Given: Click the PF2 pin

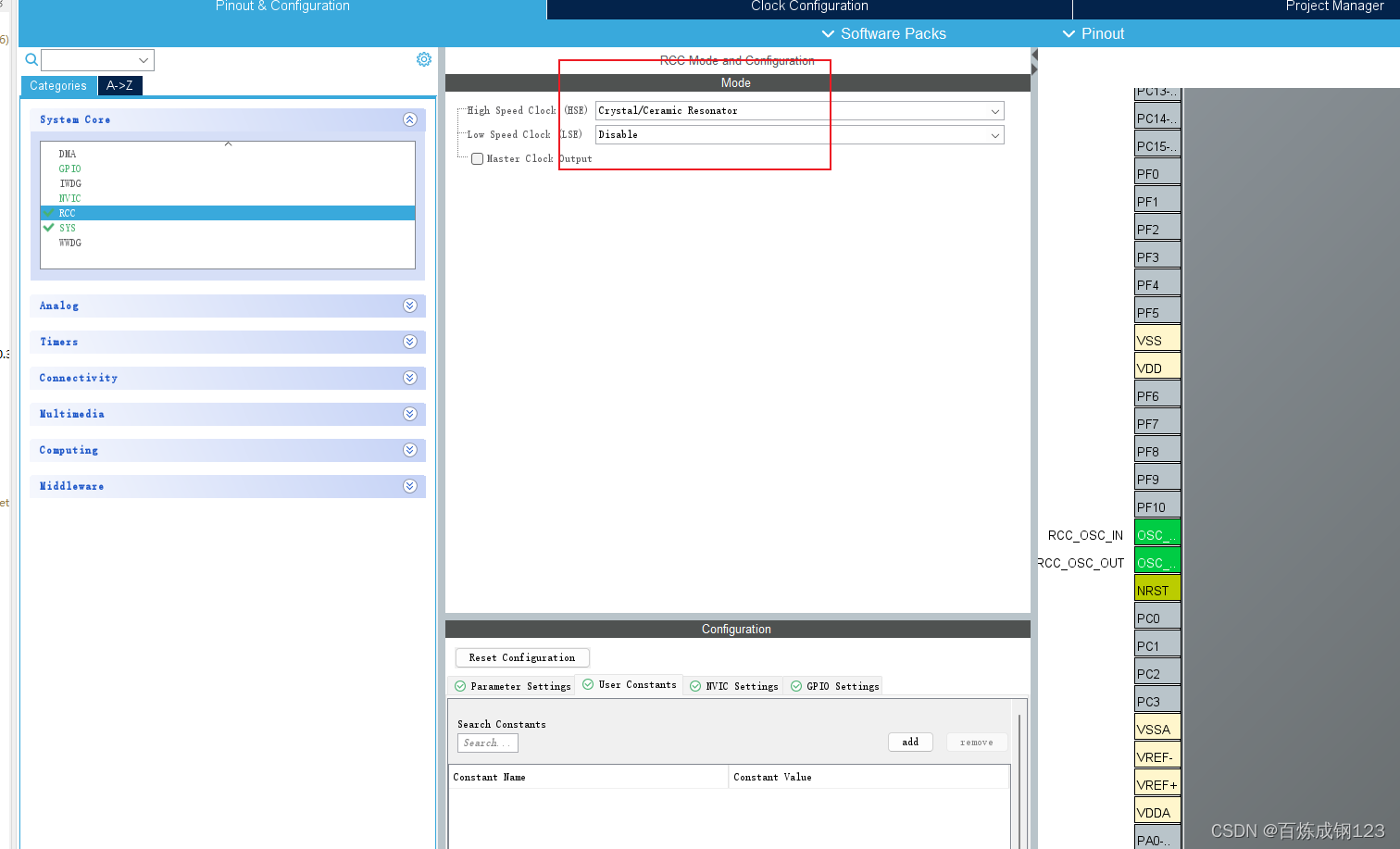Looking at the screenshot, I should click(x=1157, y=229).
